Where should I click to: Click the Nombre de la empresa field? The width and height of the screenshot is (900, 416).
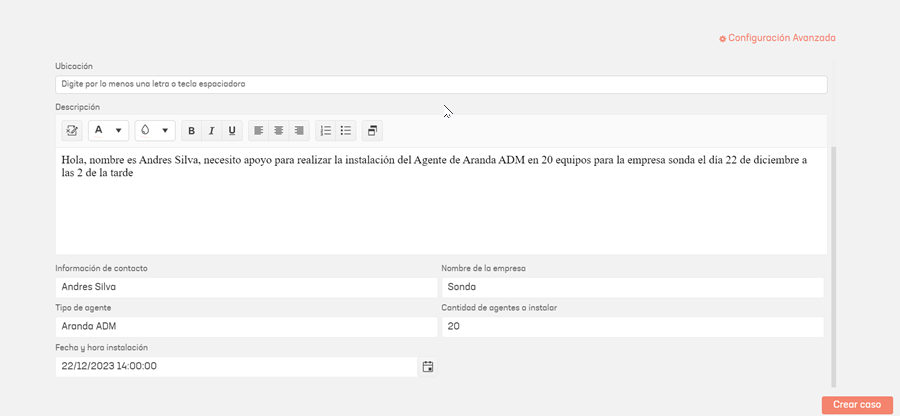tap(633, 287)
